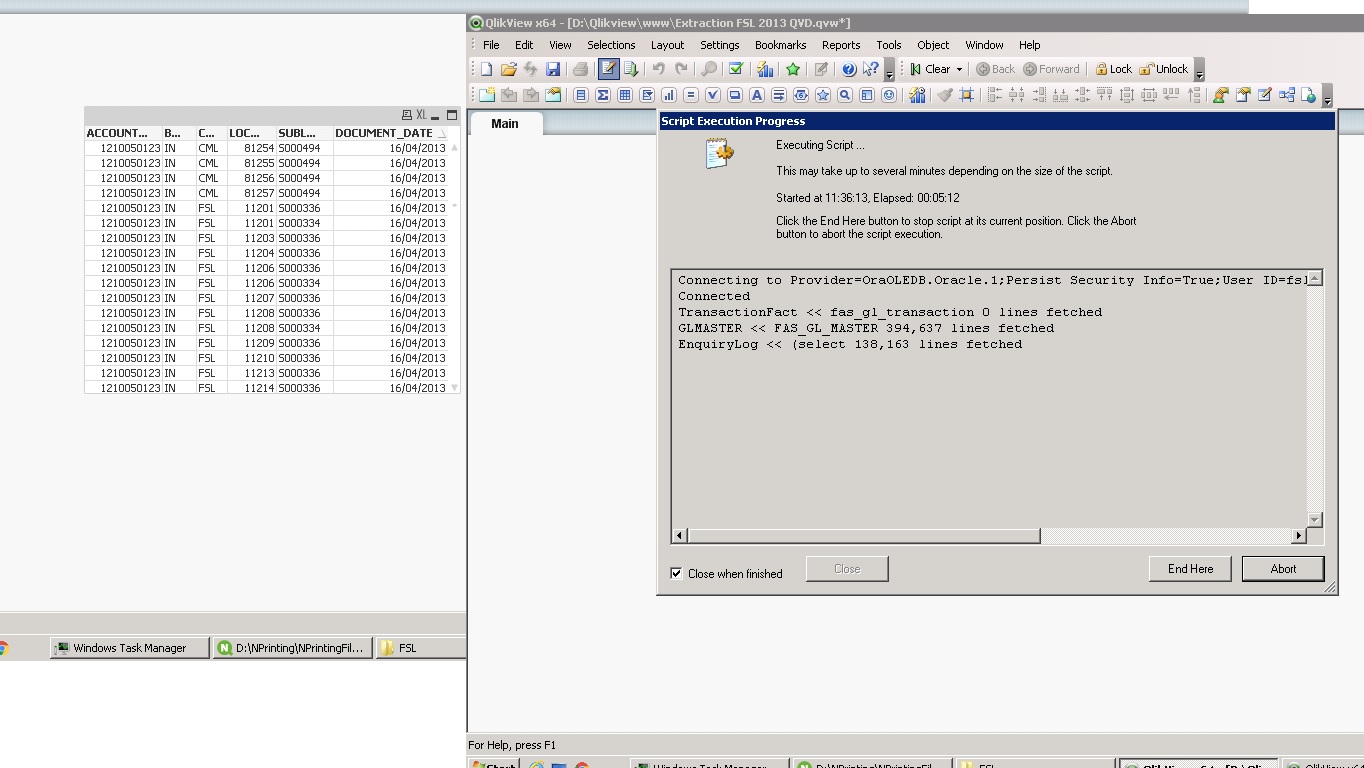This screenshot has width=1364, height=768.
Task: Open the Bookmarks menu
Action: coord(780,45)
